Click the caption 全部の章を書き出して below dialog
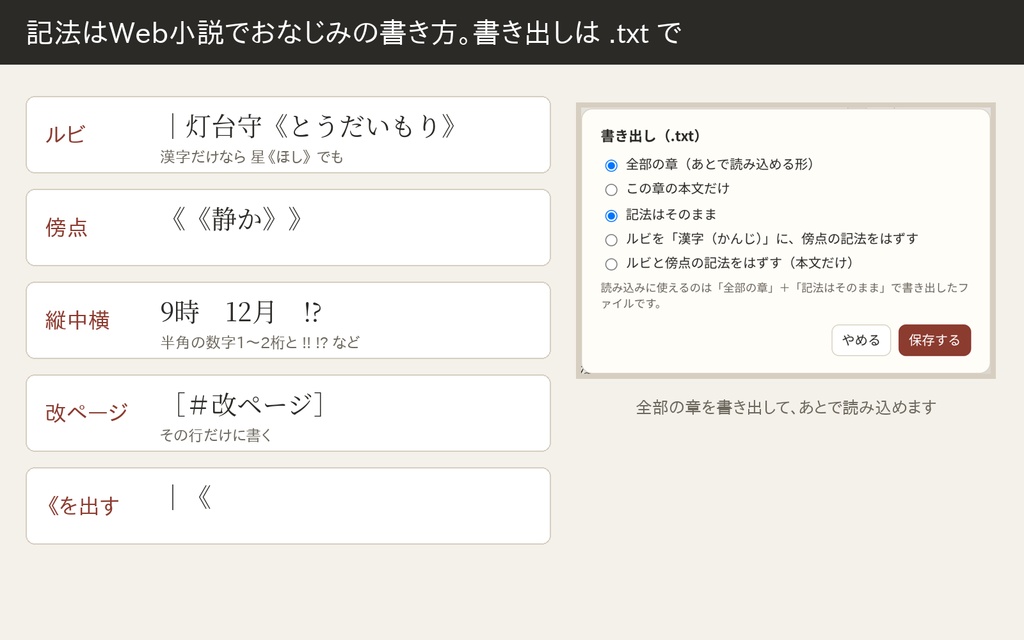The width and height of the screenshot is (1024, 640). click(x=786, y=408)
